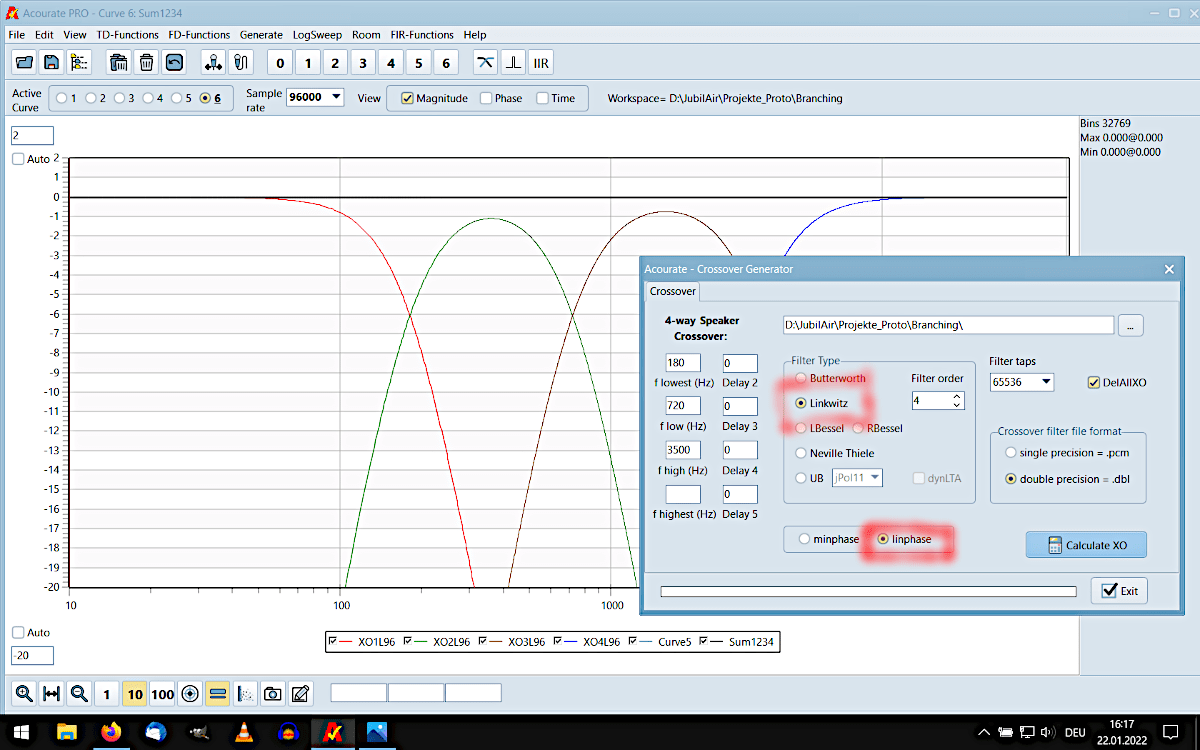The height and width of the screenshot is (750, 1200).
Task: Select Neville Thiele filter type
Action: 801,453
